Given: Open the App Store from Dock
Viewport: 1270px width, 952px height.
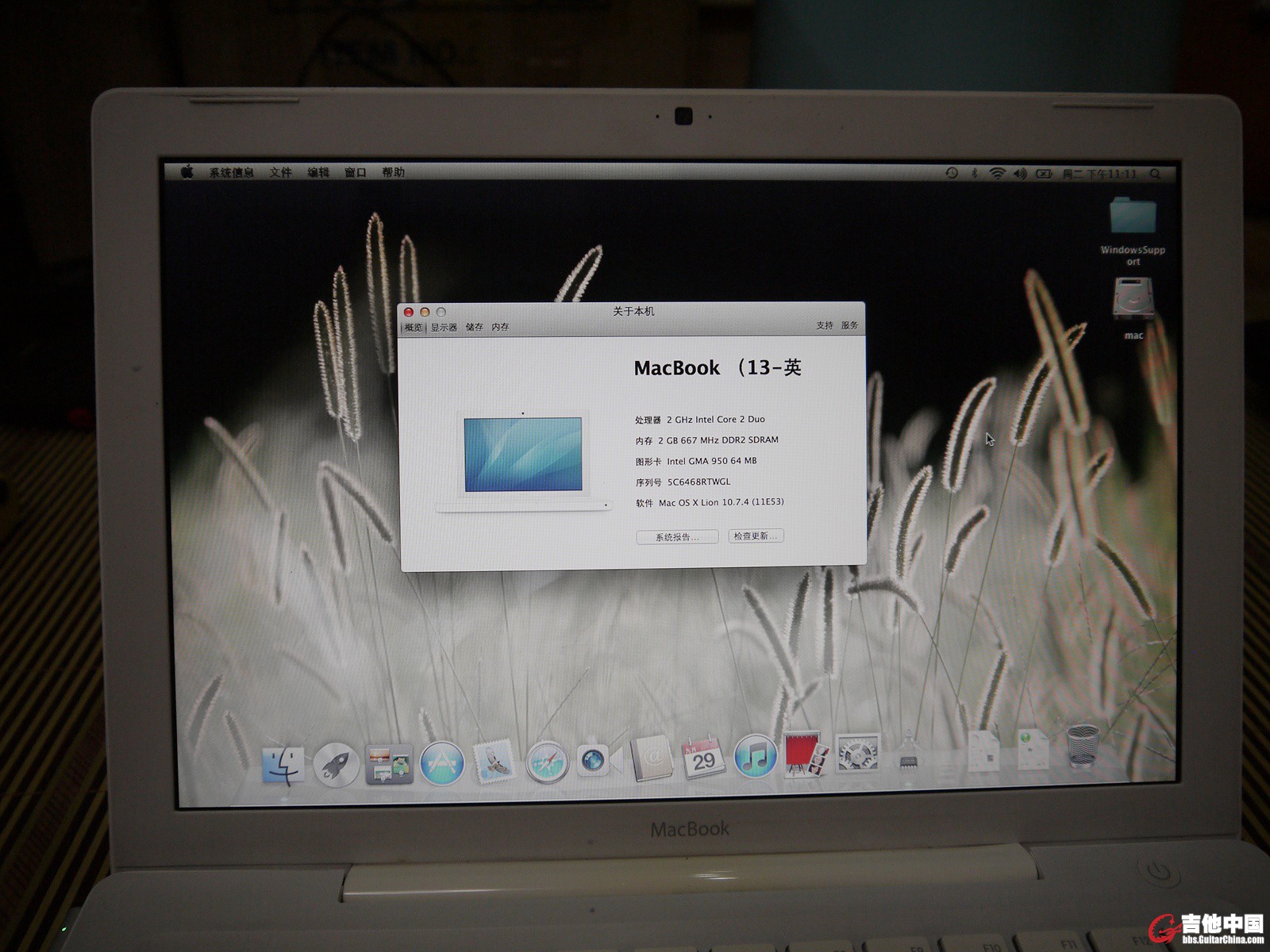Looking at the screenshot, I should click(441, 763).
